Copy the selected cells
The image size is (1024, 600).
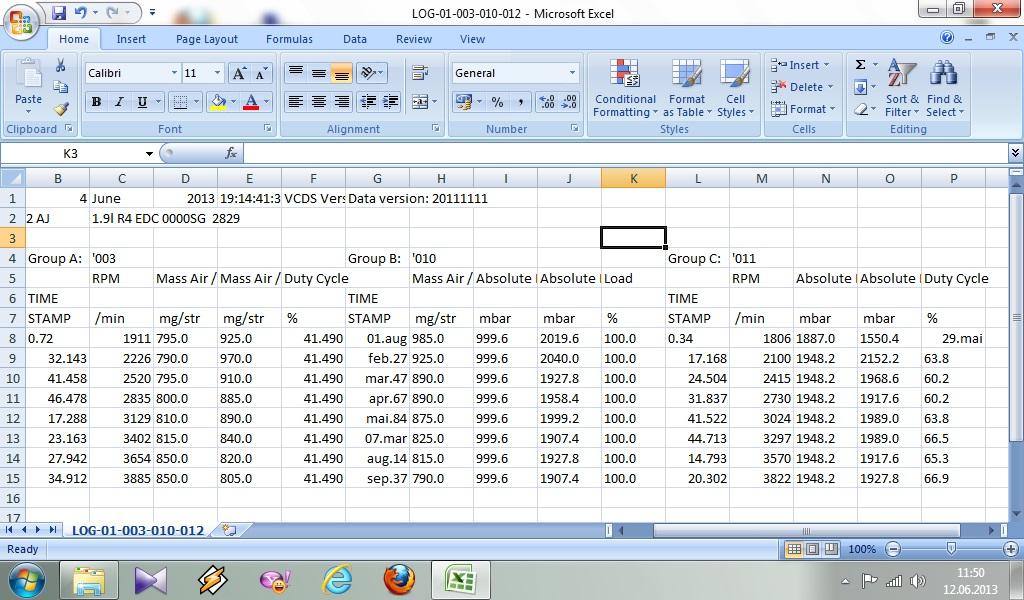[60, 87]
